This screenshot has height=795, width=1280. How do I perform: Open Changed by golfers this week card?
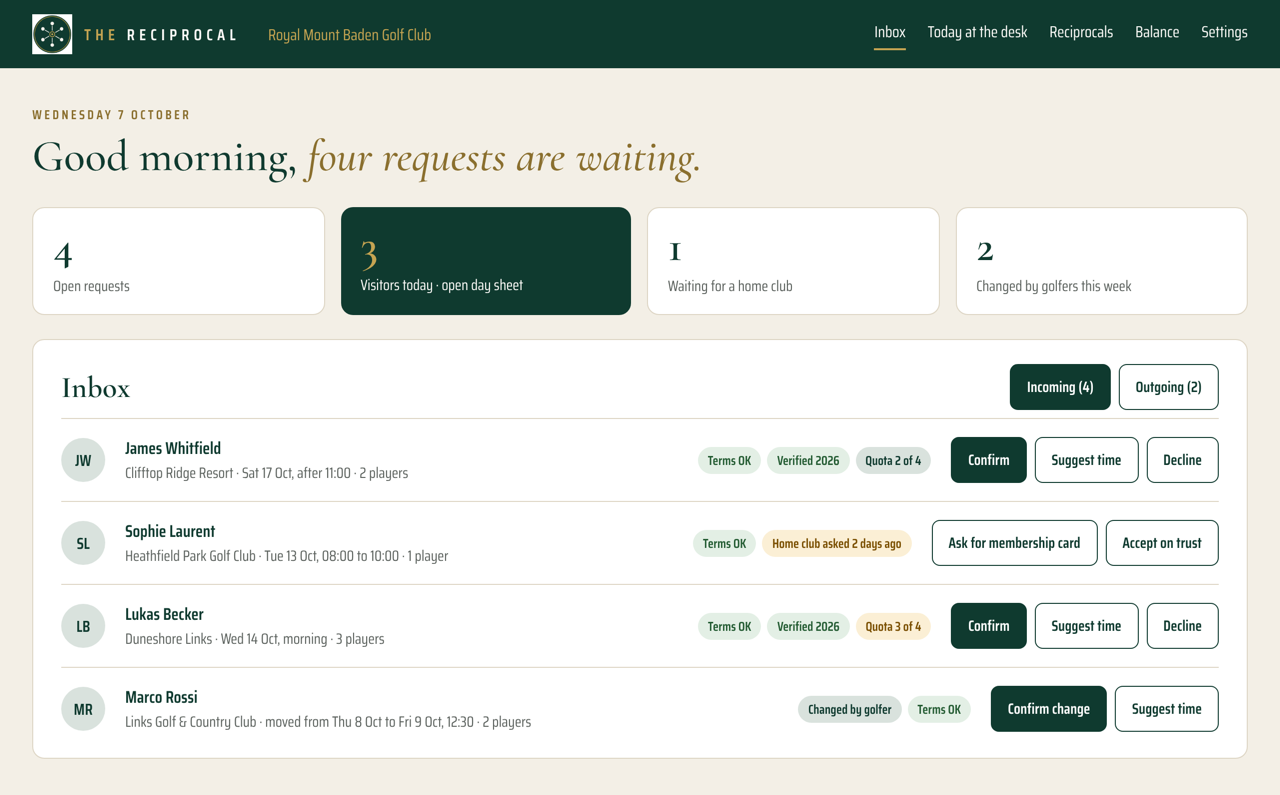click(x=1102, y=261)
